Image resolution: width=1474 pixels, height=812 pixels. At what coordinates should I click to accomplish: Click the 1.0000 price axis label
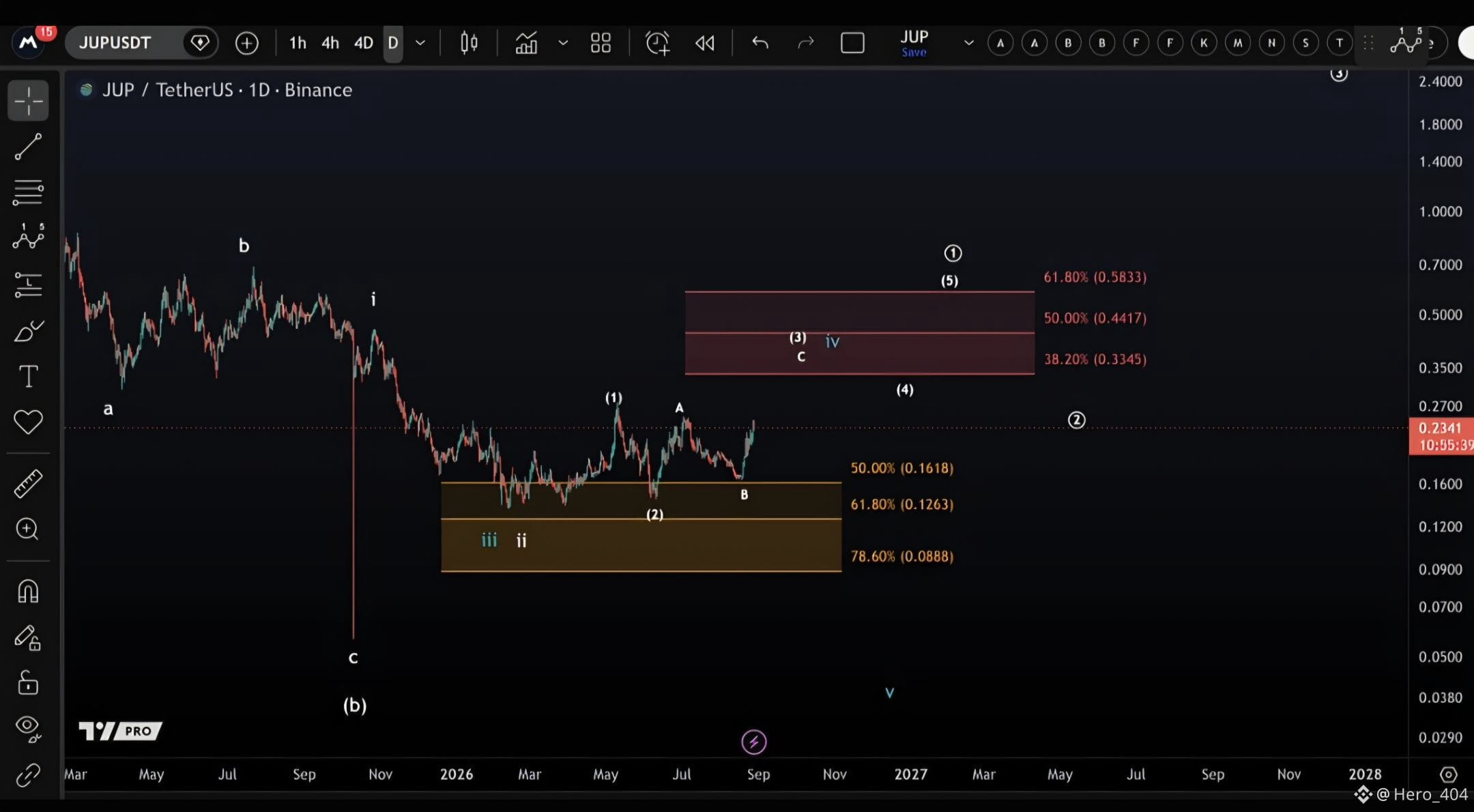coord(1441,212)
